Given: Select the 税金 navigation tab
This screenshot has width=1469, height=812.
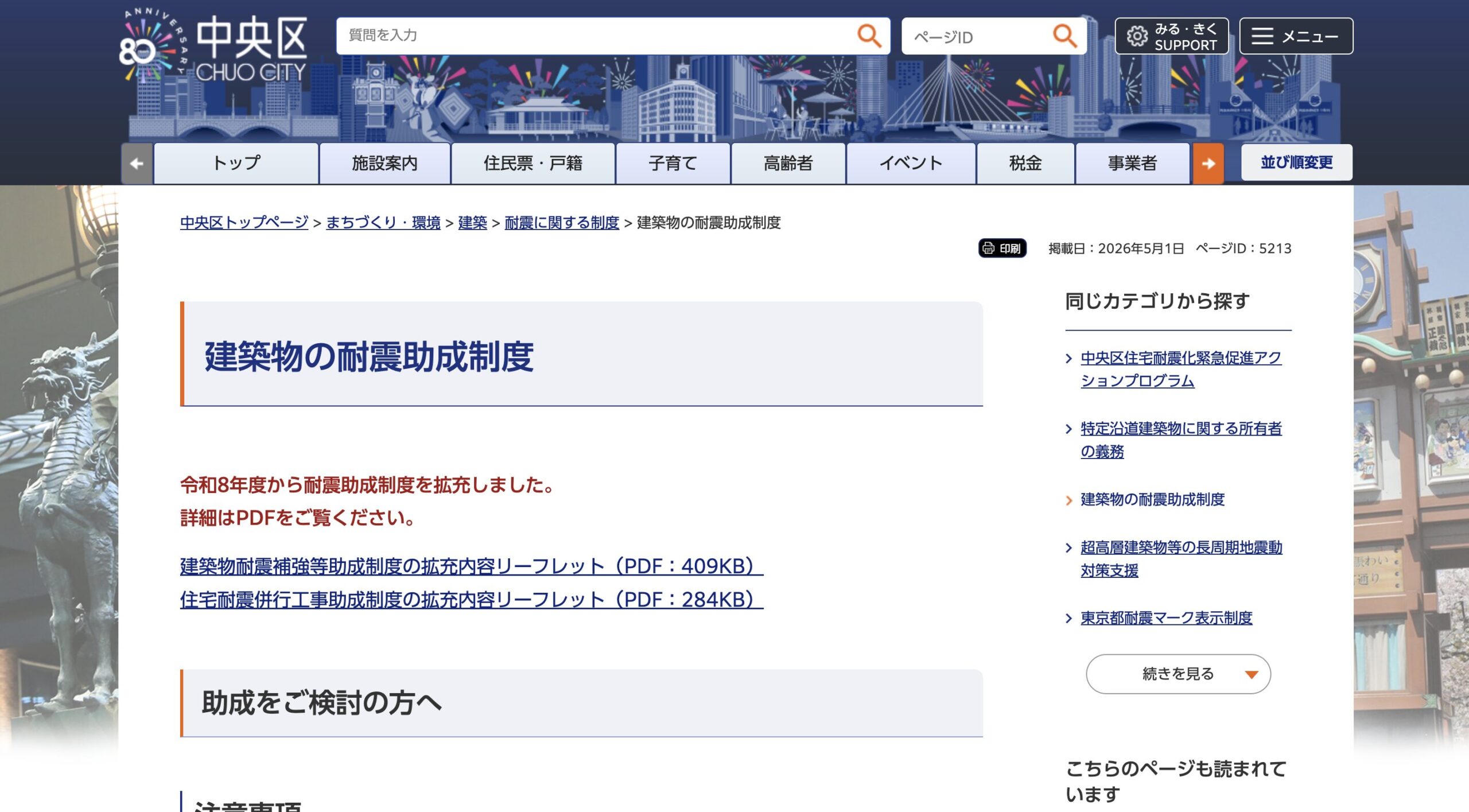Looking at the screenshot, I should coord(1025,164).
